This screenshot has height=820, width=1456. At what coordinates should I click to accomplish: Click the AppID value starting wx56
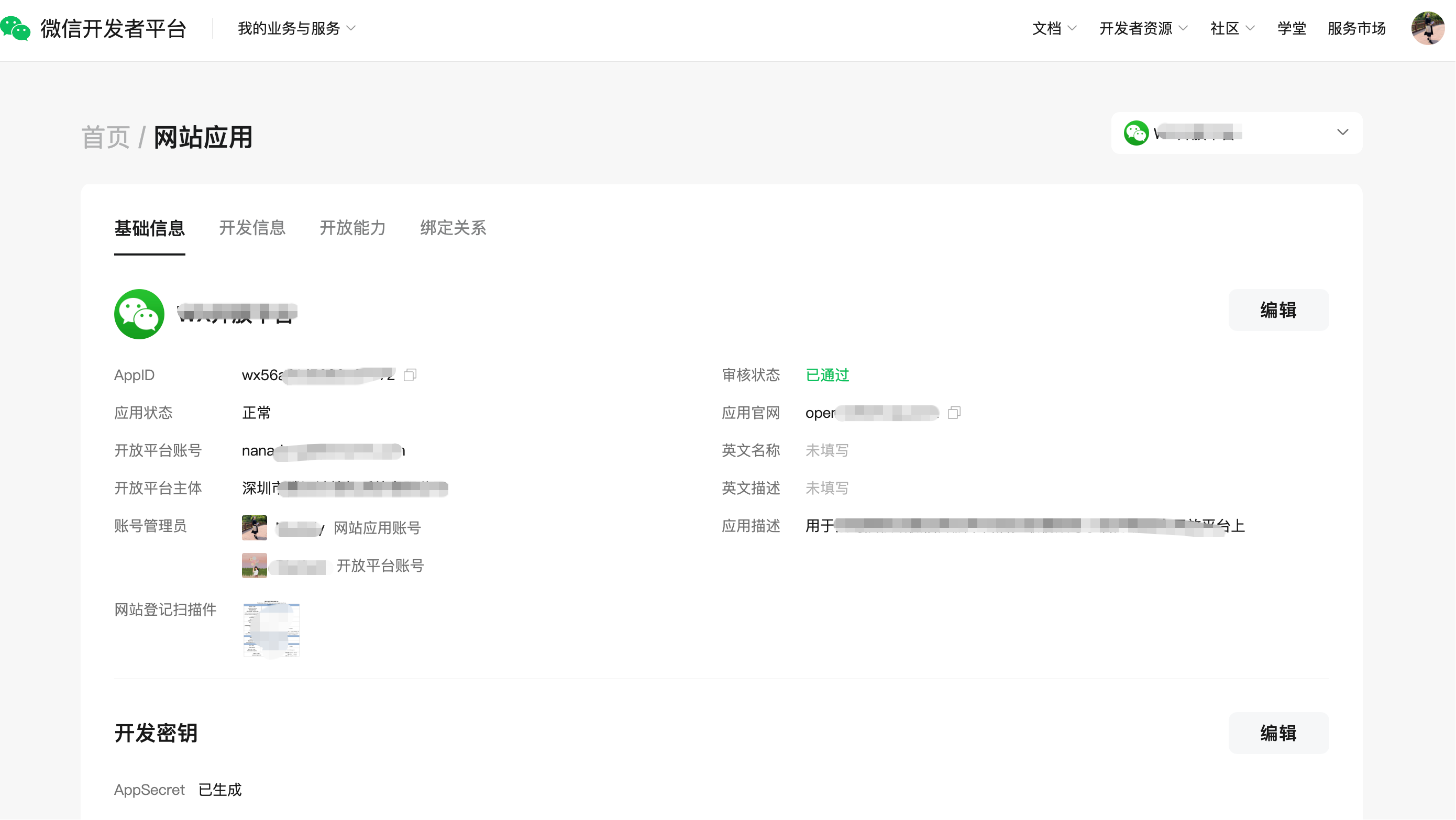click(318, 375)
